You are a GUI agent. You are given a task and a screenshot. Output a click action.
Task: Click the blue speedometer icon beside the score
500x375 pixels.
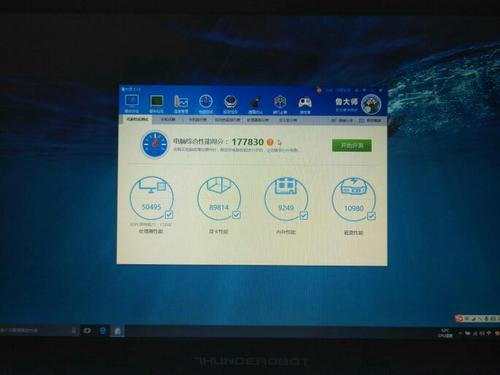(x=154, y=144)
